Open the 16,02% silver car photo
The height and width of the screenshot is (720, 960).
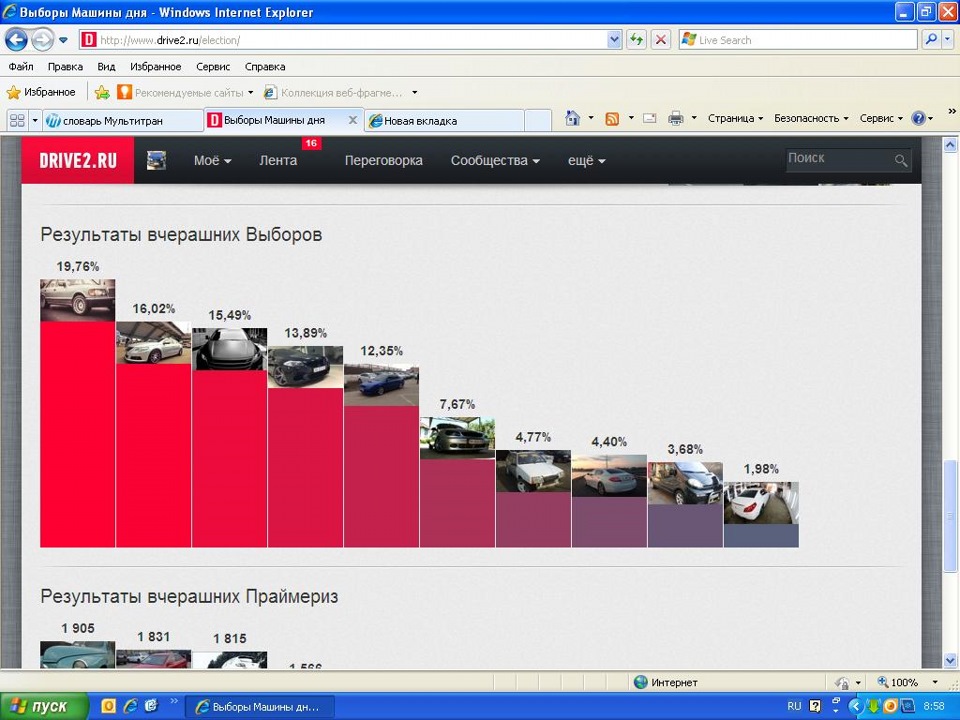point(154,342)
